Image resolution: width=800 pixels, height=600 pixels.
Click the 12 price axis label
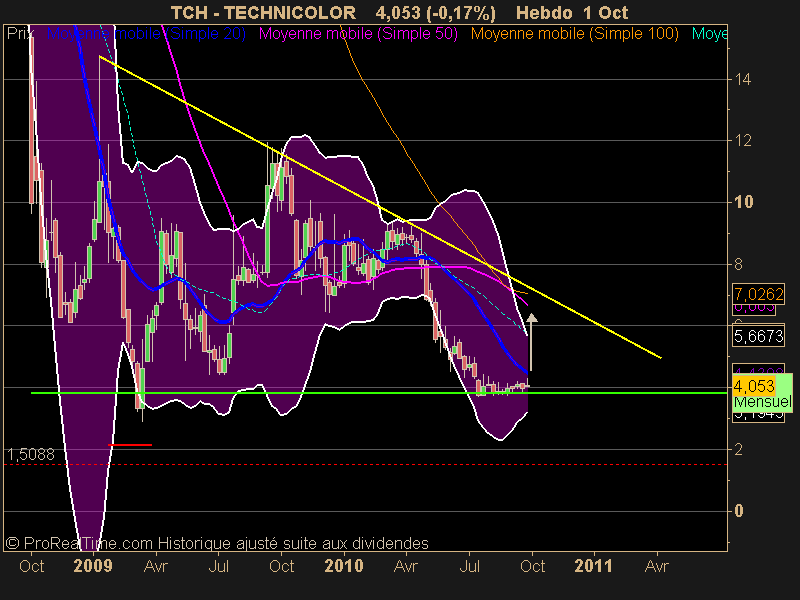pyautogui.click(x=743, y=140)
